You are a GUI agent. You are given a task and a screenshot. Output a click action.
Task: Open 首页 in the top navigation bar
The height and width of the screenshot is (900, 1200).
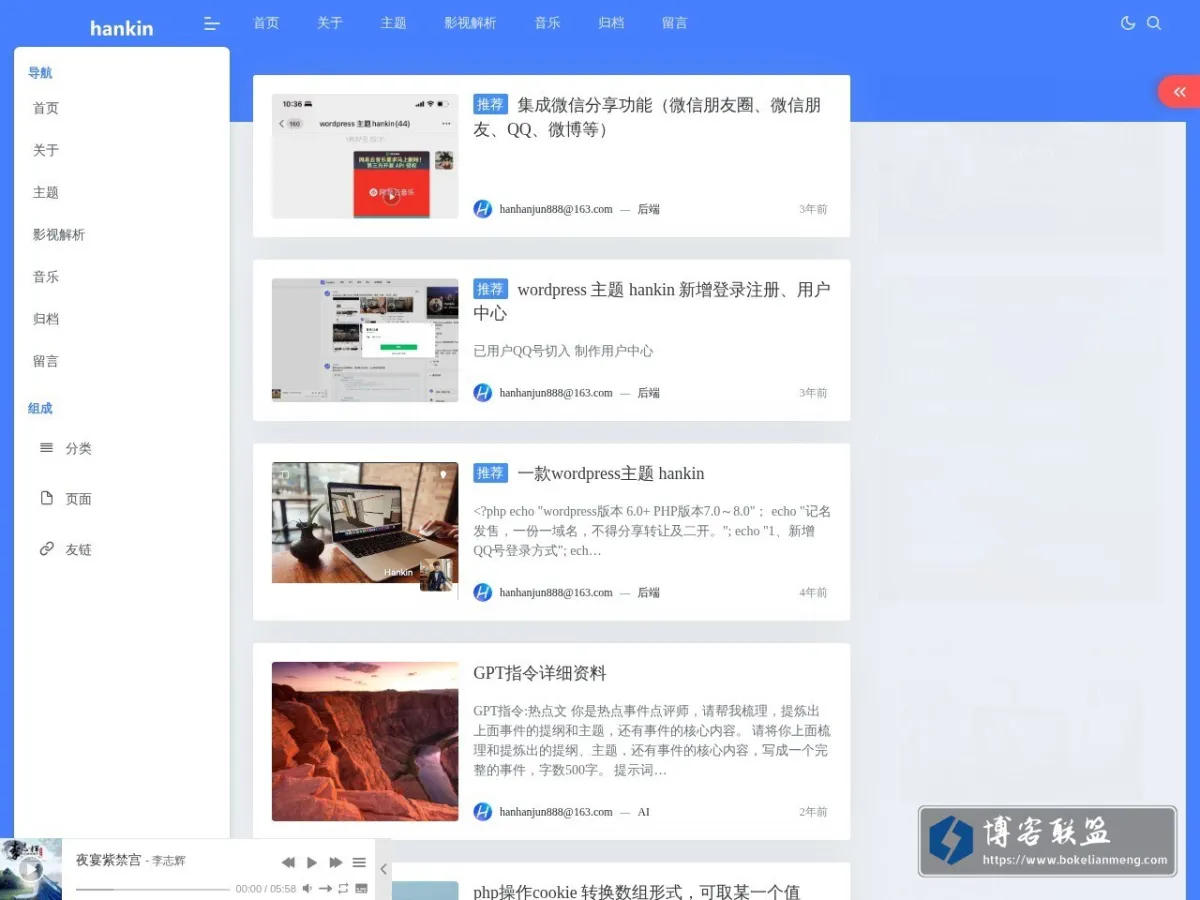(266, 23)
